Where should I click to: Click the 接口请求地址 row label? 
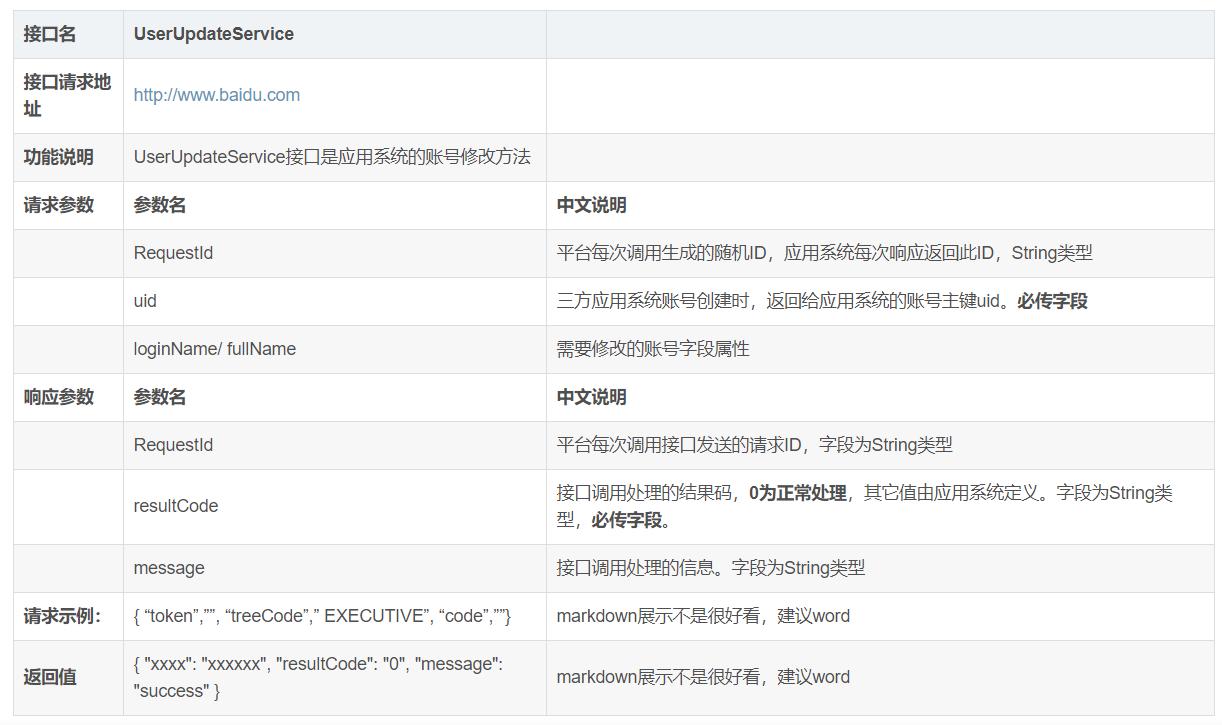coord(66,95)
